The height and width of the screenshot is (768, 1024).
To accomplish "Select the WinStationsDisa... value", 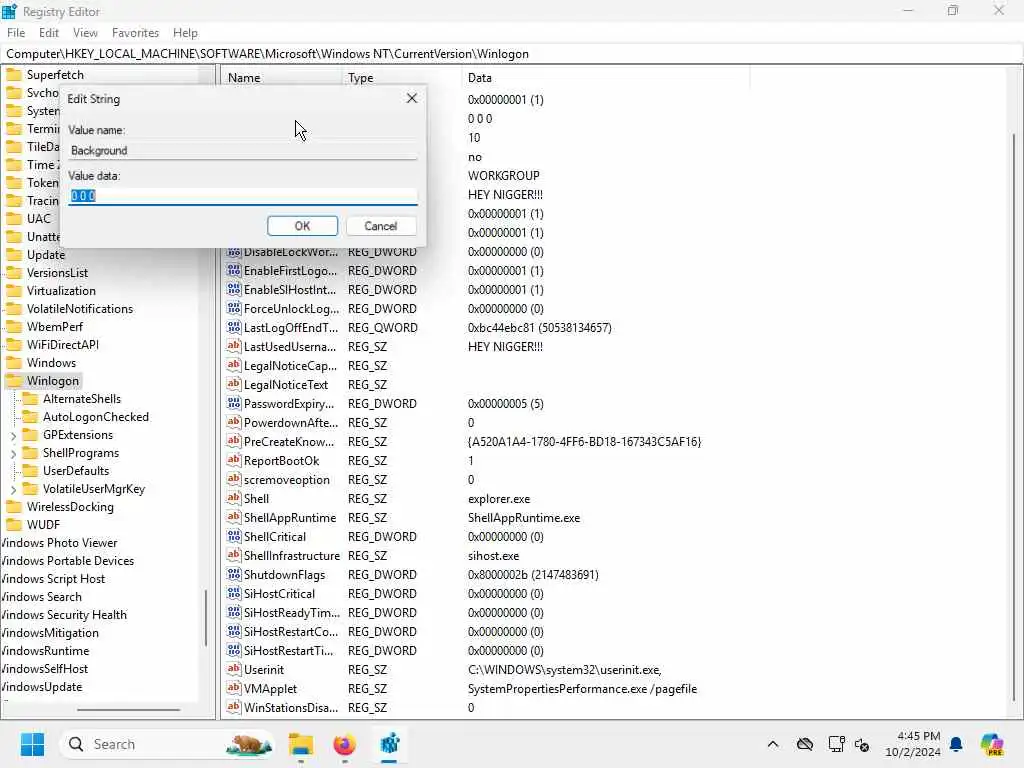I will 291,707.
